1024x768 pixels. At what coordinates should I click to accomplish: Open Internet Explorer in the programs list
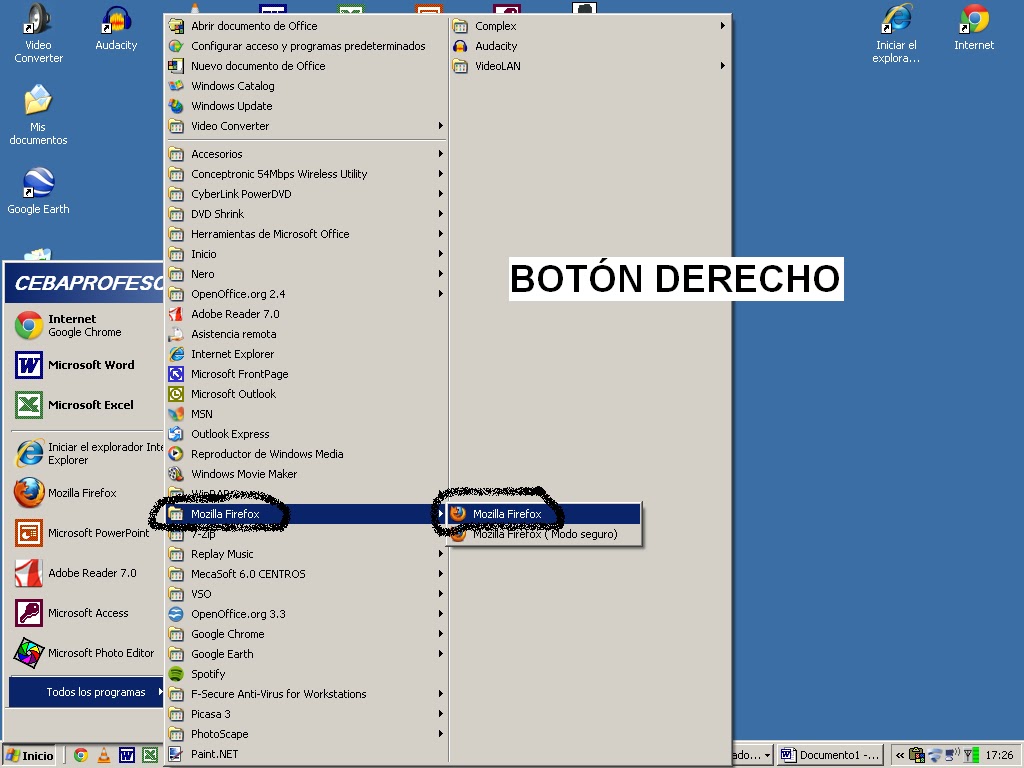click(307, 354)
